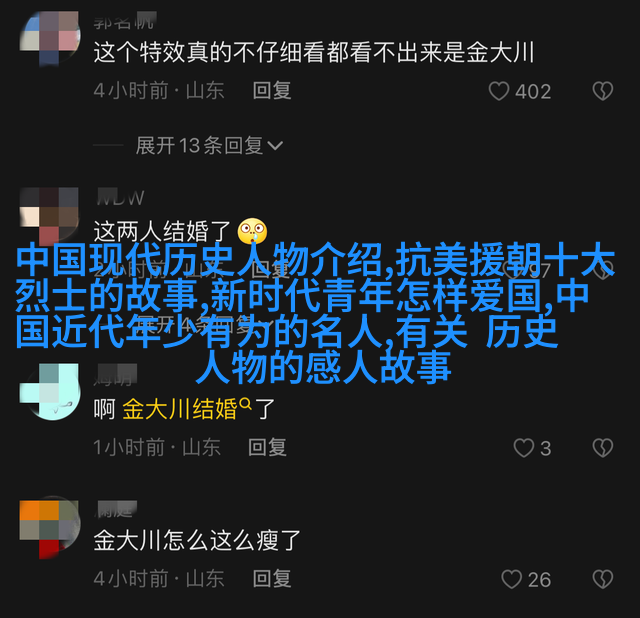
Task: Dislike the comment with 3 likes
Action: [603, 448]
